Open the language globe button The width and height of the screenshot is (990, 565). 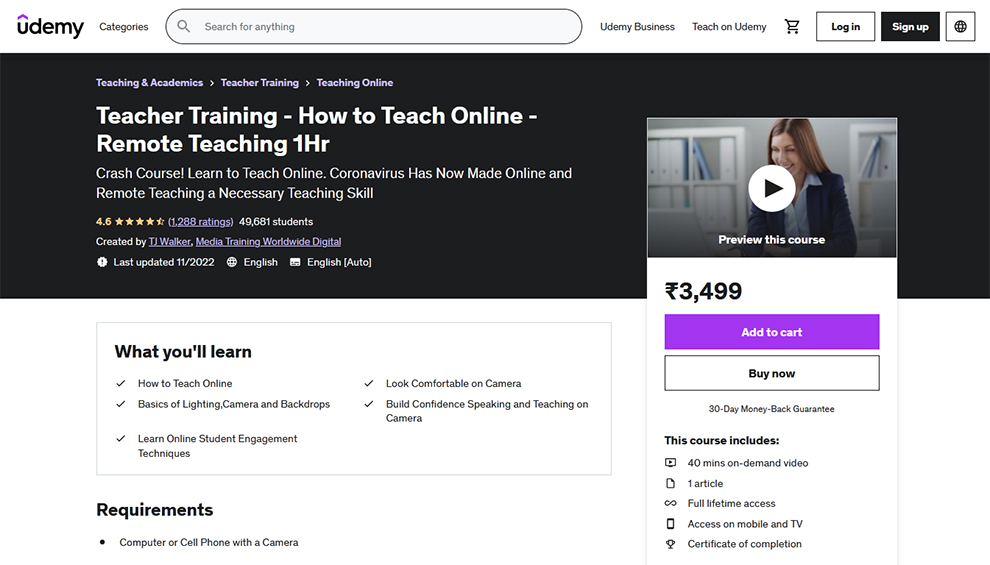(960, 27)
